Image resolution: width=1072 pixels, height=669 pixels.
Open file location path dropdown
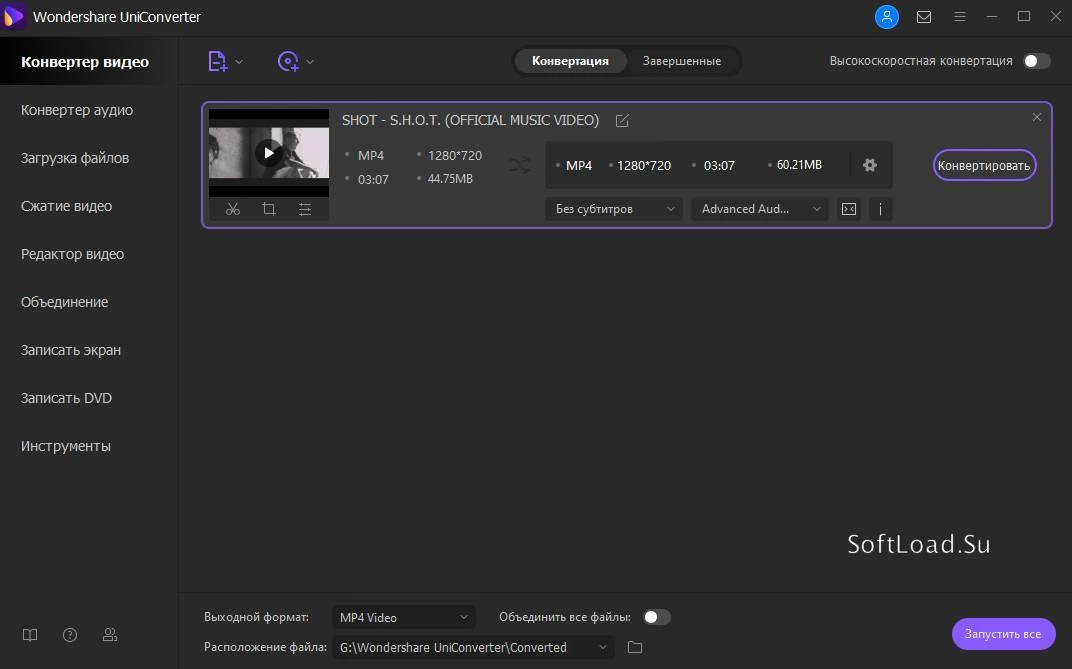pos(473,647)
